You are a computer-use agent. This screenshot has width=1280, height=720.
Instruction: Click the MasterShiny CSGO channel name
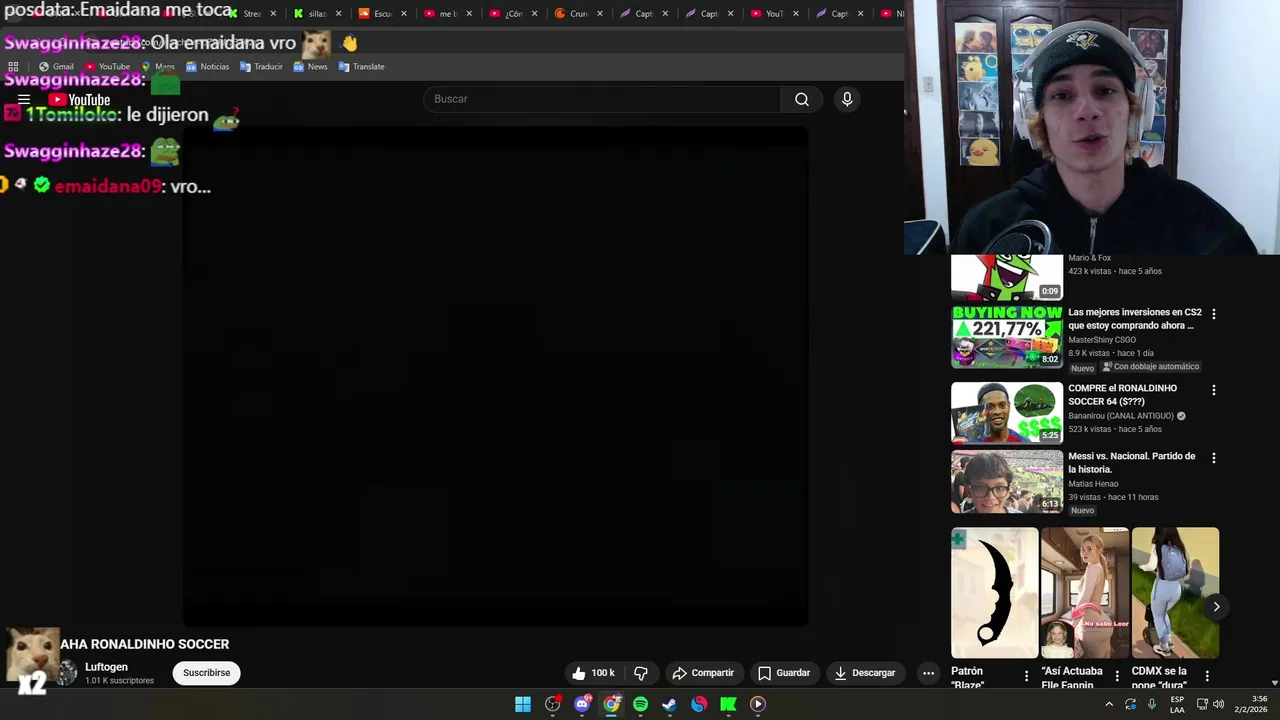click(x=1102, y=340)
